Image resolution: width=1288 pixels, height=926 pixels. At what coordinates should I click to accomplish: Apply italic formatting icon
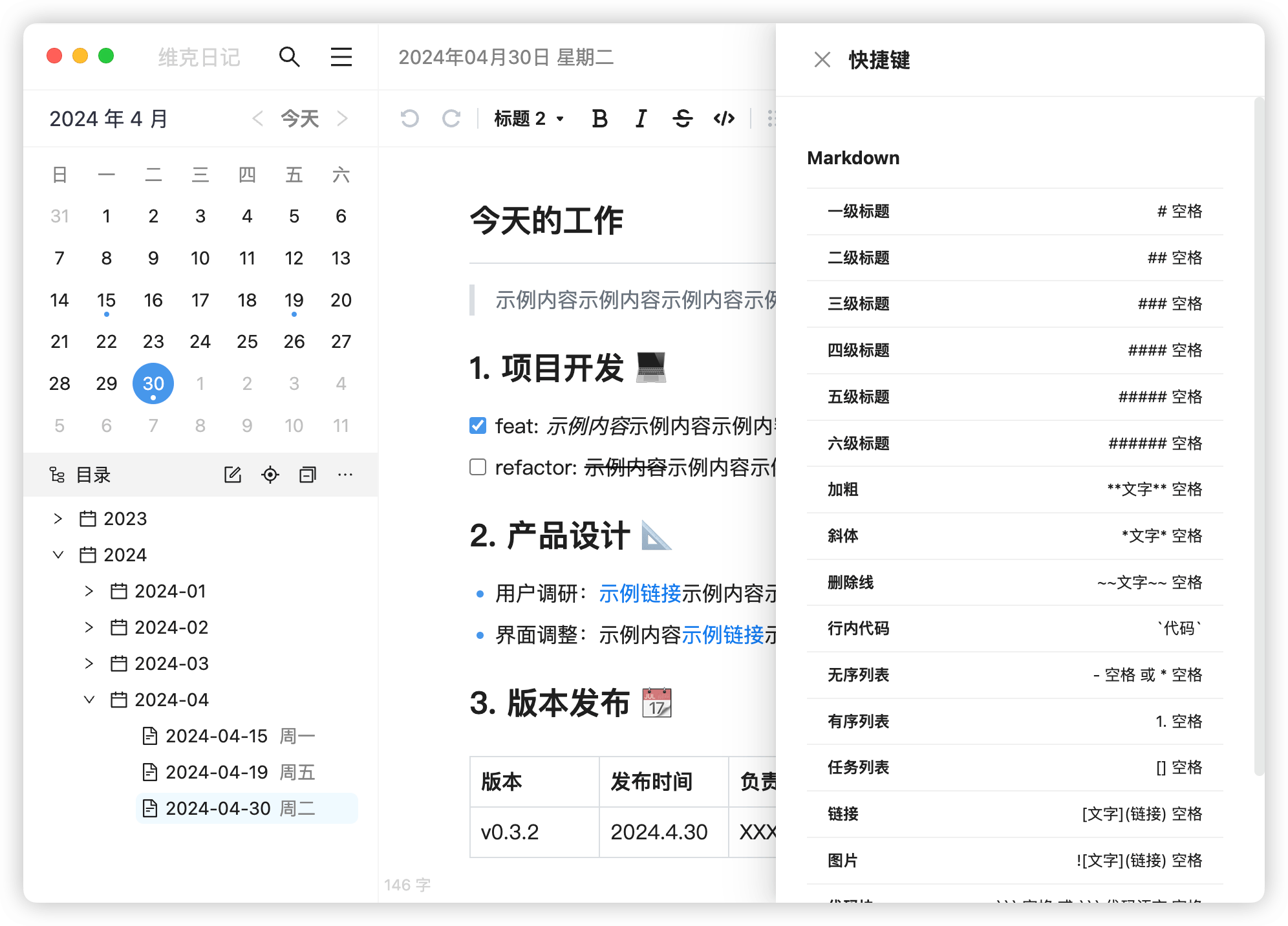(x=641, y=118)
